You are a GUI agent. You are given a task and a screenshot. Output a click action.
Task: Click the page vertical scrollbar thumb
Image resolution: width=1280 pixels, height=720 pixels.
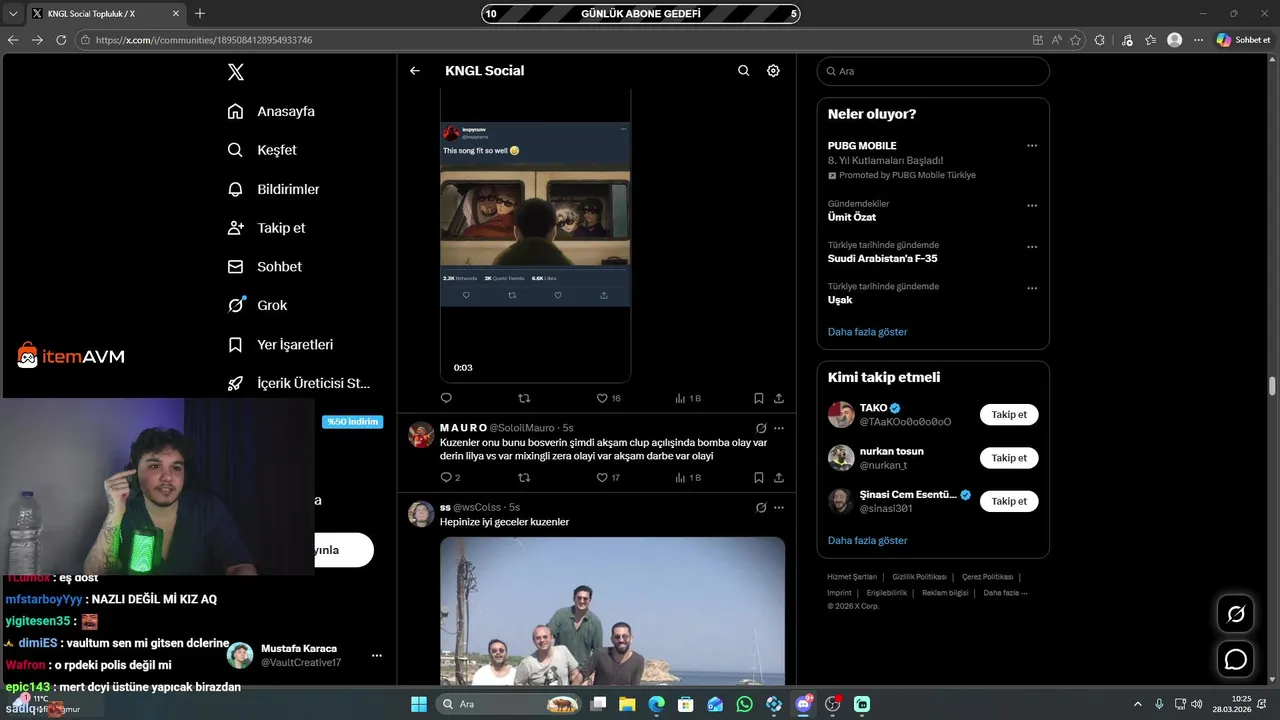(x=1273, y=387)
